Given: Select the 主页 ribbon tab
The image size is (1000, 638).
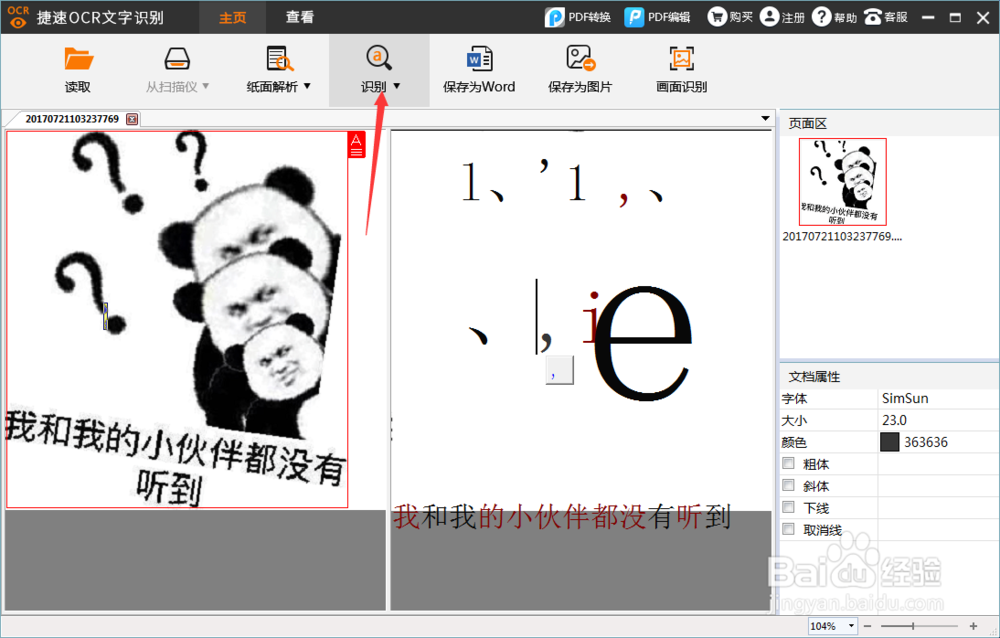Looking at the screenshot, I should [232, 16].
